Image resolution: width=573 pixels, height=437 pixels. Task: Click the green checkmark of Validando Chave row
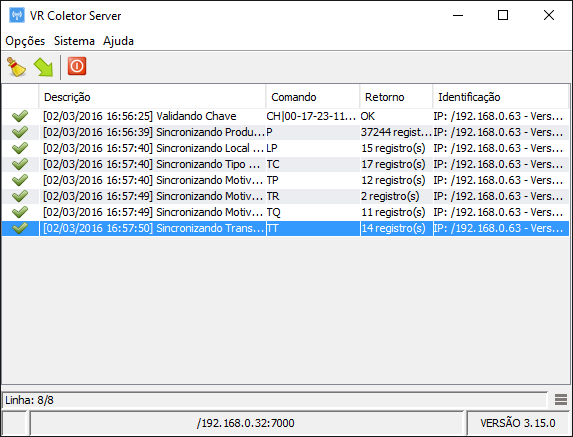pyautogui.click(x=20, y=116)
